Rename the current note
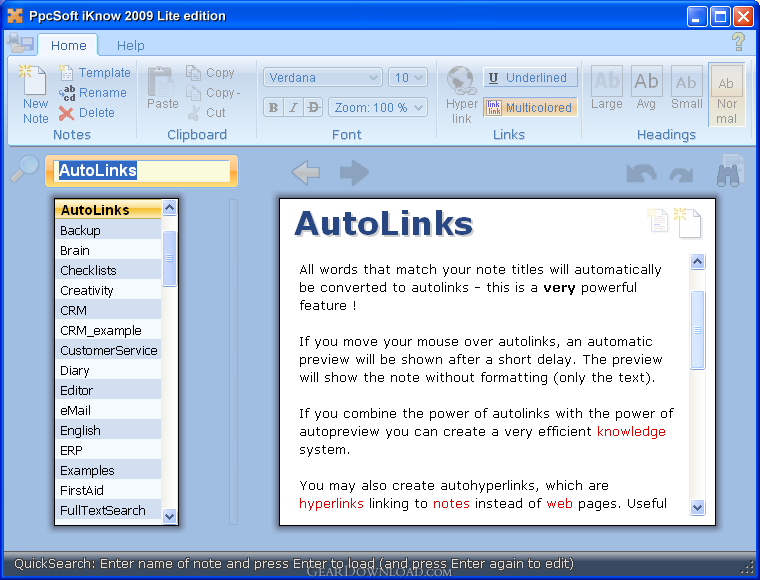Image resolution: width=760 pixels, height=580 pixels. click(x=94, y=93)
